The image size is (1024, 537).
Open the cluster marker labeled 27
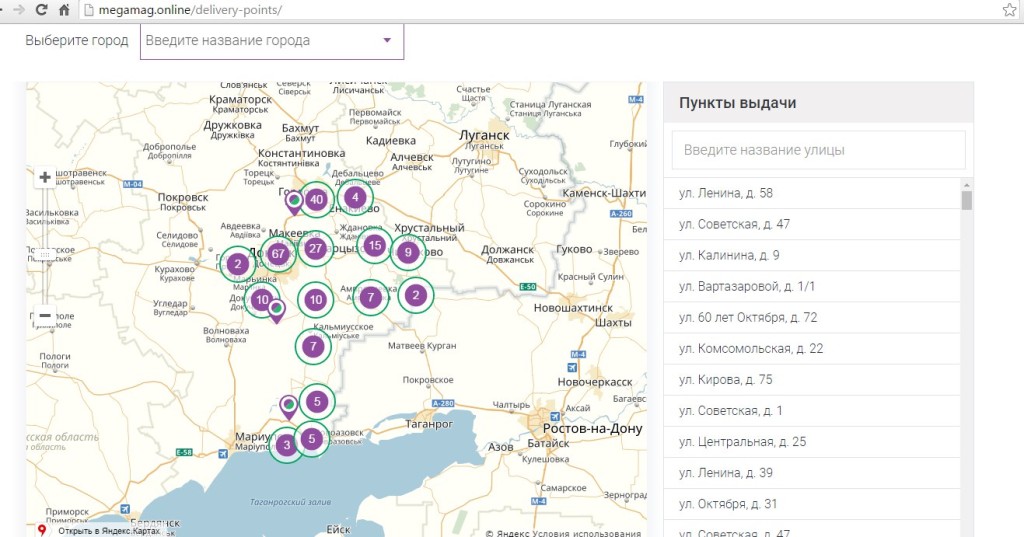315,248
